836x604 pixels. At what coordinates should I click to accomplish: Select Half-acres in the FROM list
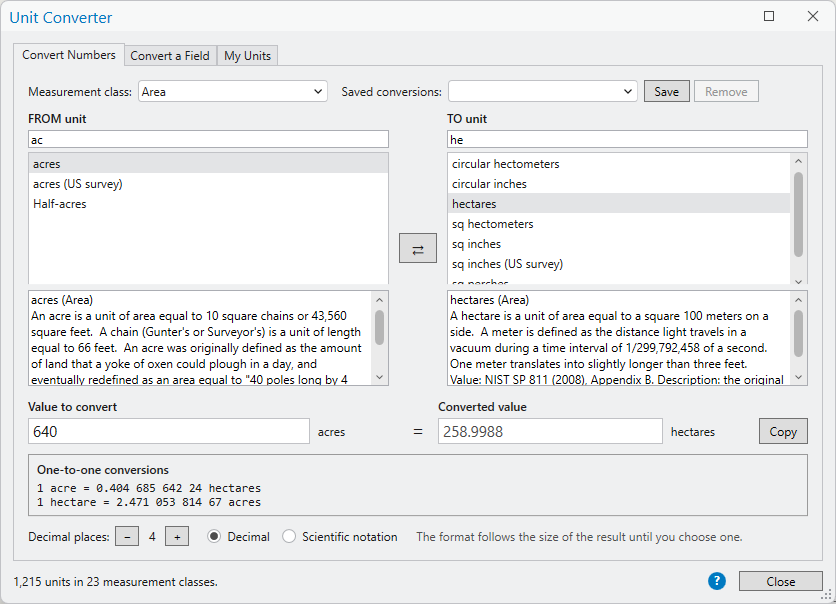click(x=208, y=204)
